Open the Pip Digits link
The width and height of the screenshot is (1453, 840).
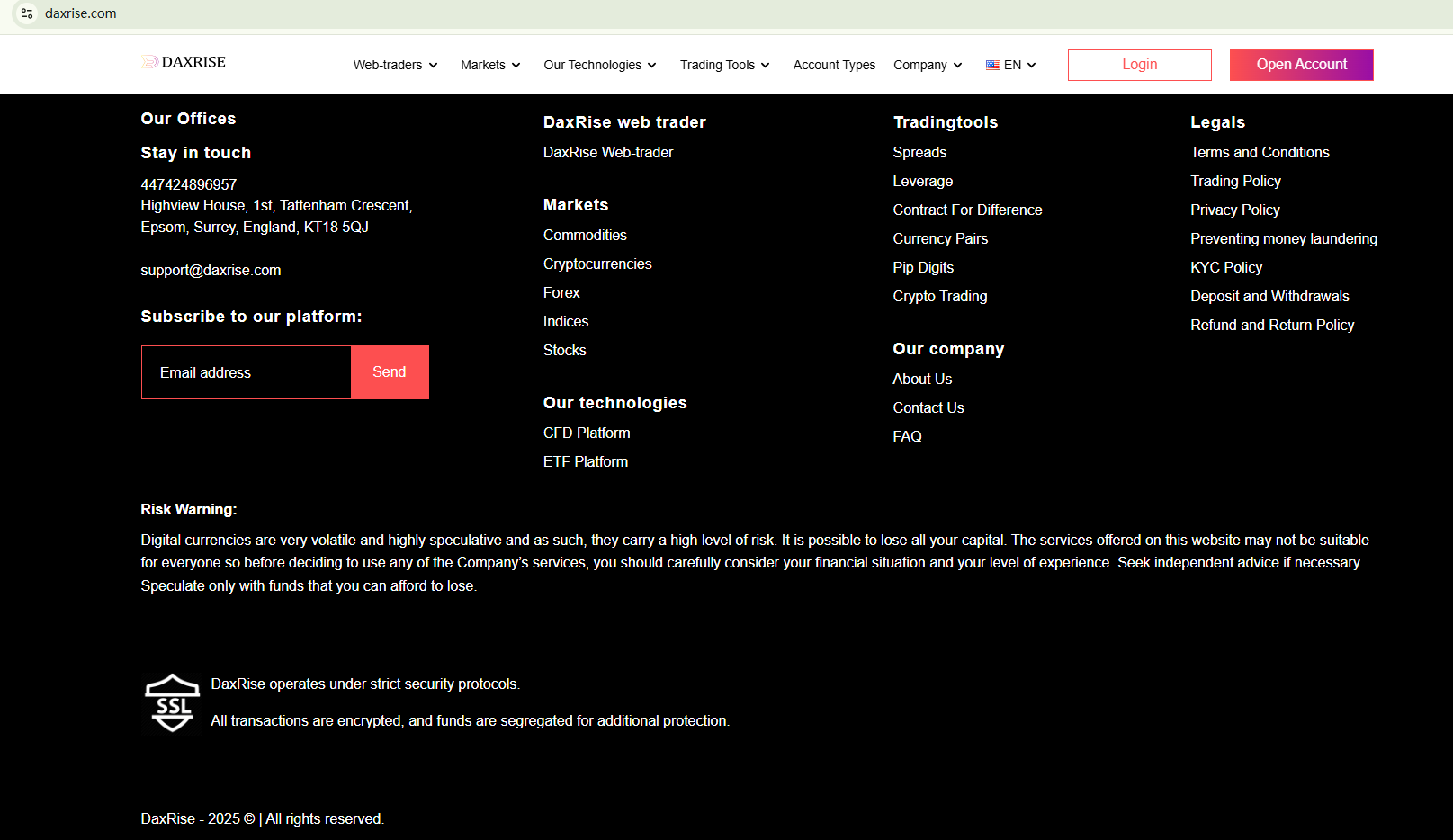923,268
